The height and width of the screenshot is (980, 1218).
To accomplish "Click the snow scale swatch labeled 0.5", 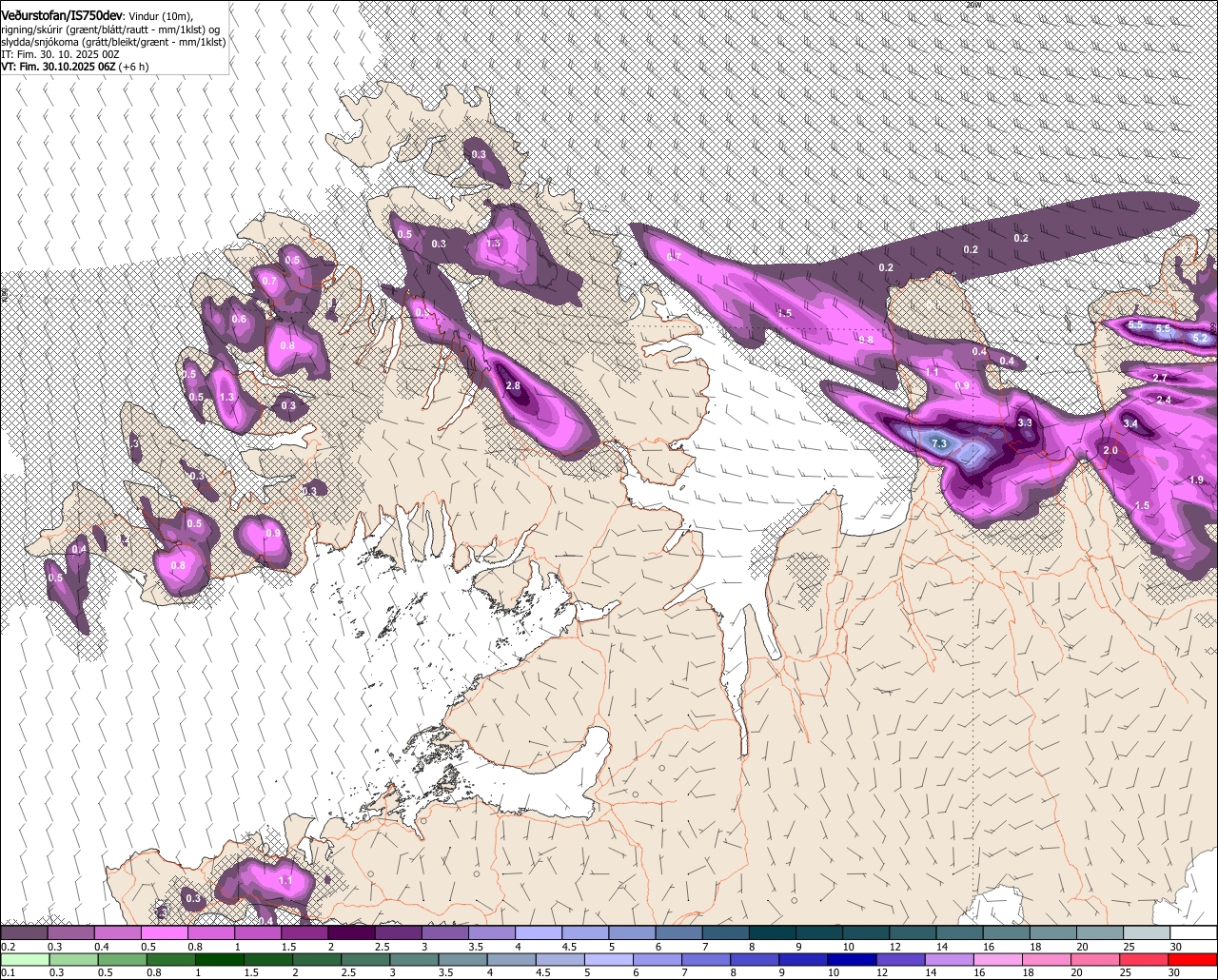I will pyautogui.click(x=164, y=933).
